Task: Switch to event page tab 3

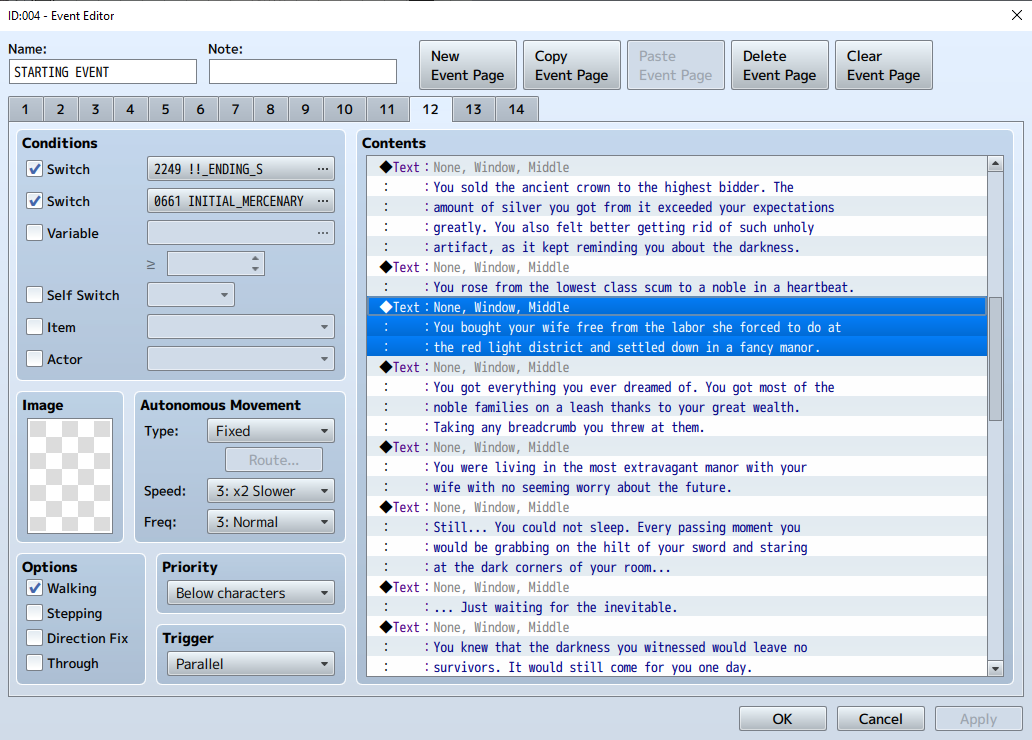Action: pyautogui.click(x=95, y=109)
